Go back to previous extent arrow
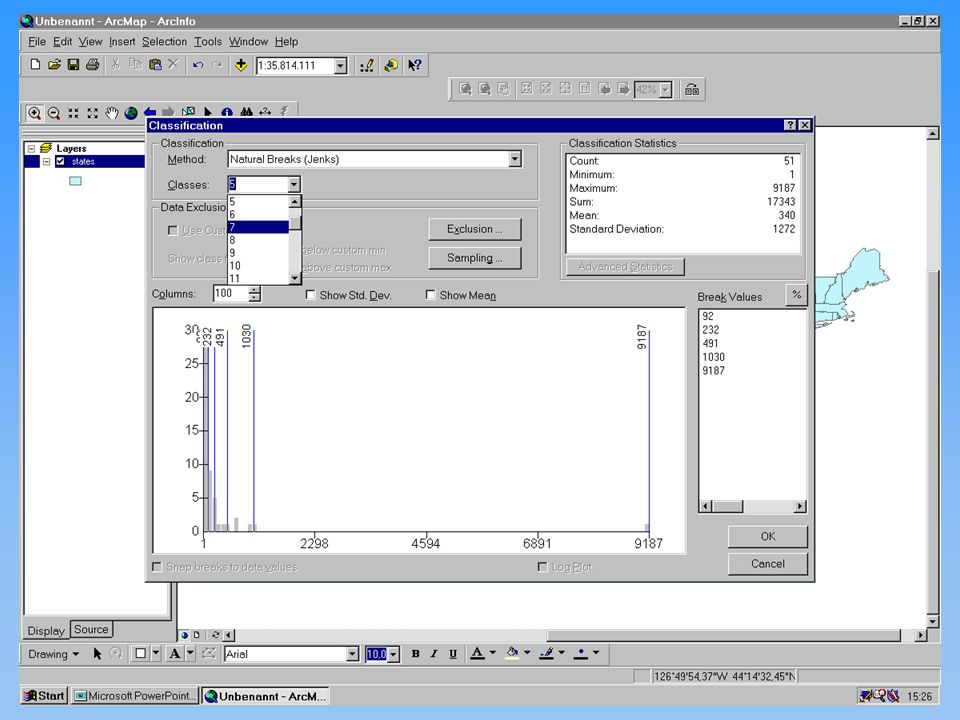This screenshot has width=960, height=720. click(x=149, y=113)
